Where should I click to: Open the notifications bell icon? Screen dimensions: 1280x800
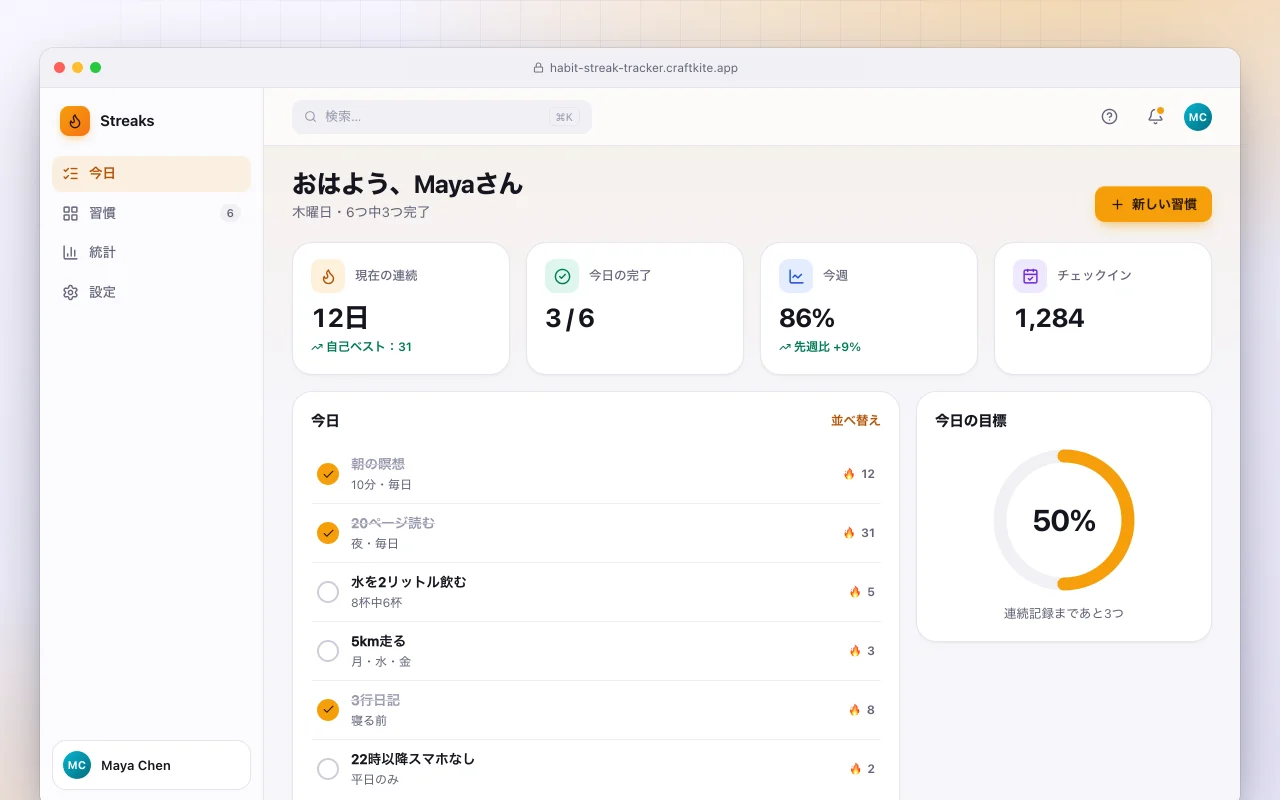[1155, 117]
